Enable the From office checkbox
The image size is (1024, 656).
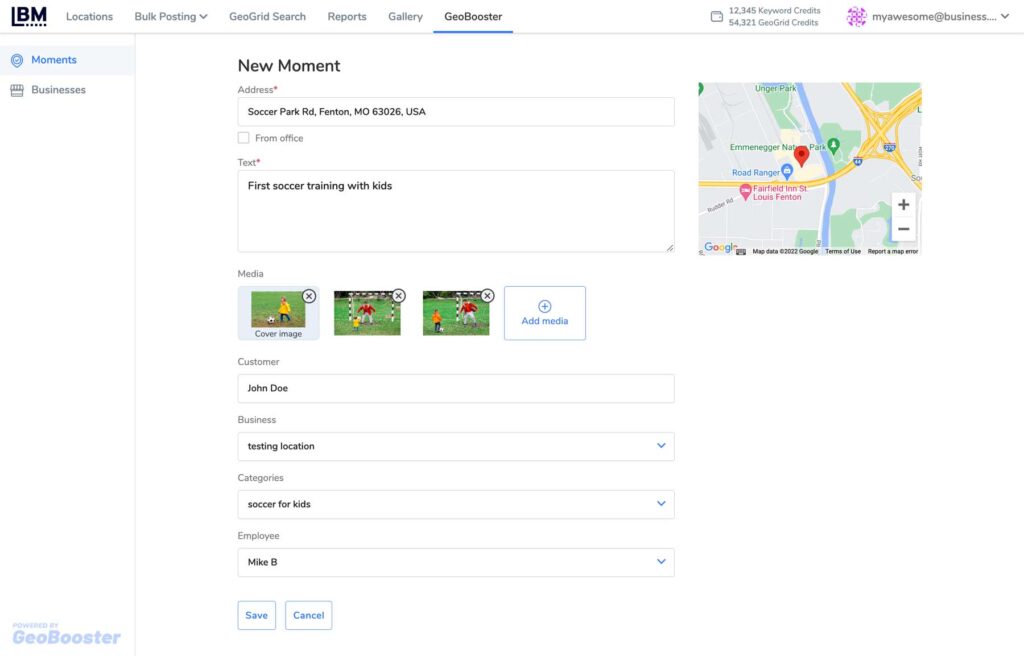point(243,137)
